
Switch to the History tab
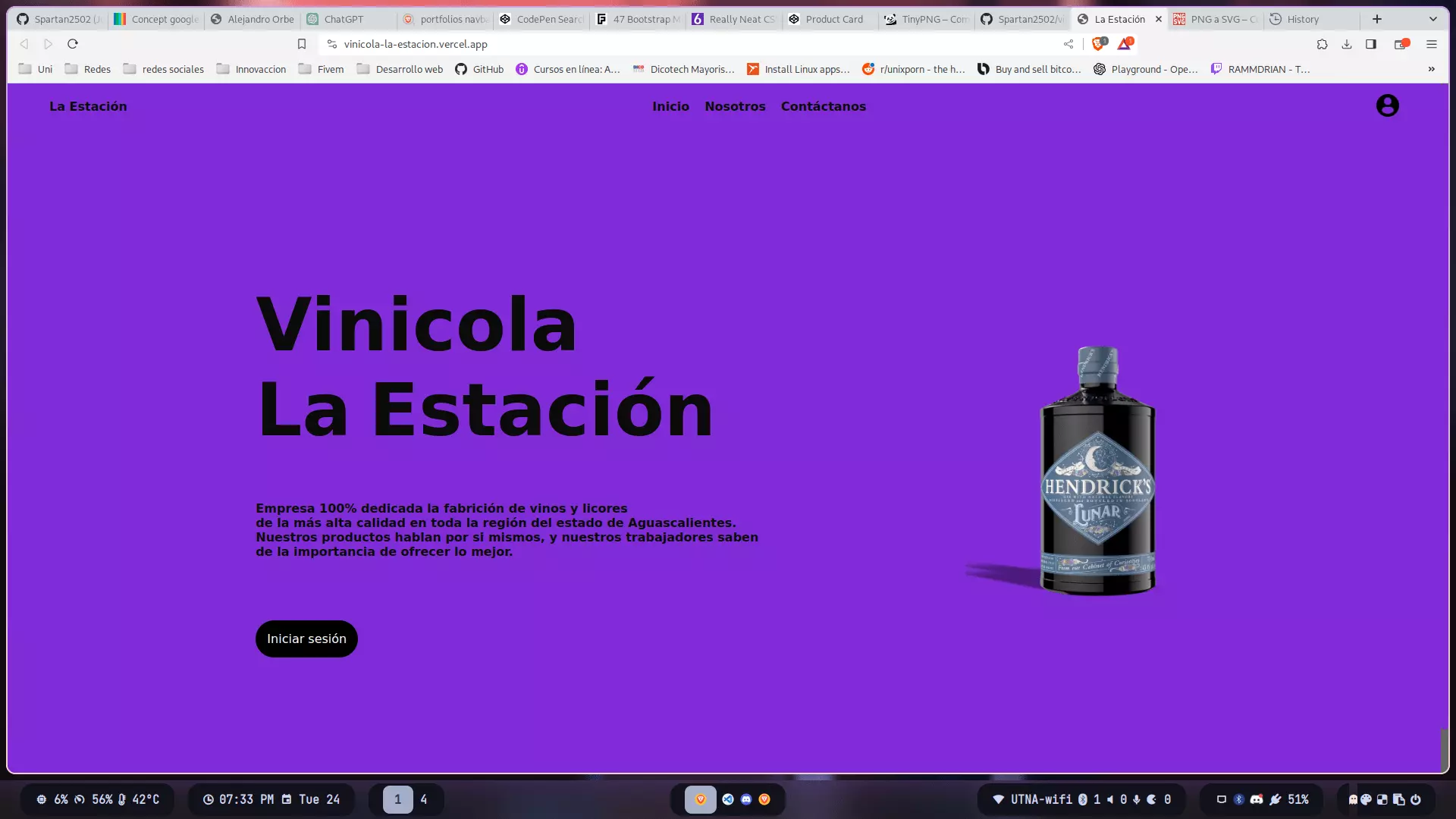[1311, 19]
